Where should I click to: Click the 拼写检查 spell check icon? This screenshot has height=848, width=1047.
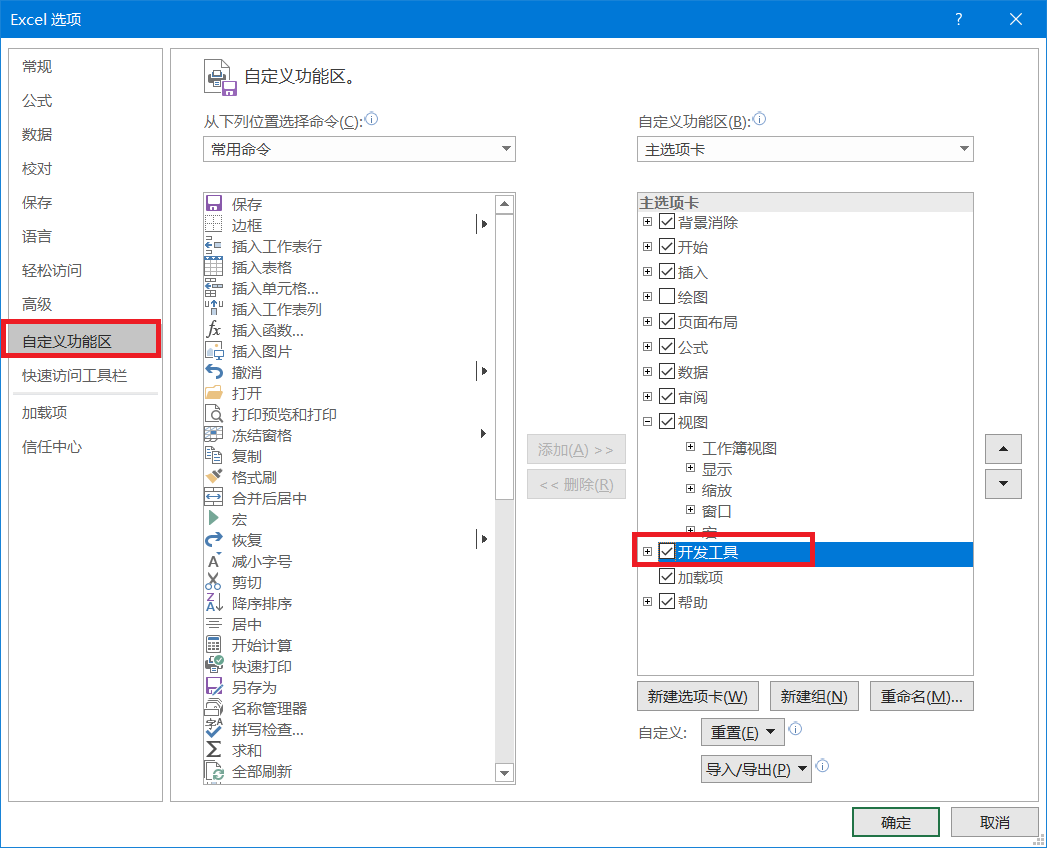(214, 729)
